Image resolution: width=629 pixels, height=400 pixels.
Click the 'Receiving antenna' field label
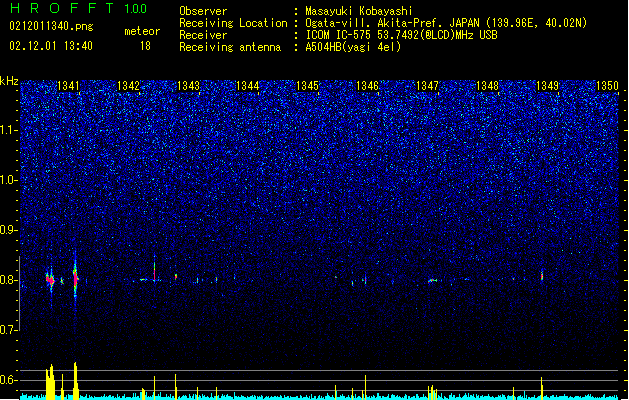230,47
